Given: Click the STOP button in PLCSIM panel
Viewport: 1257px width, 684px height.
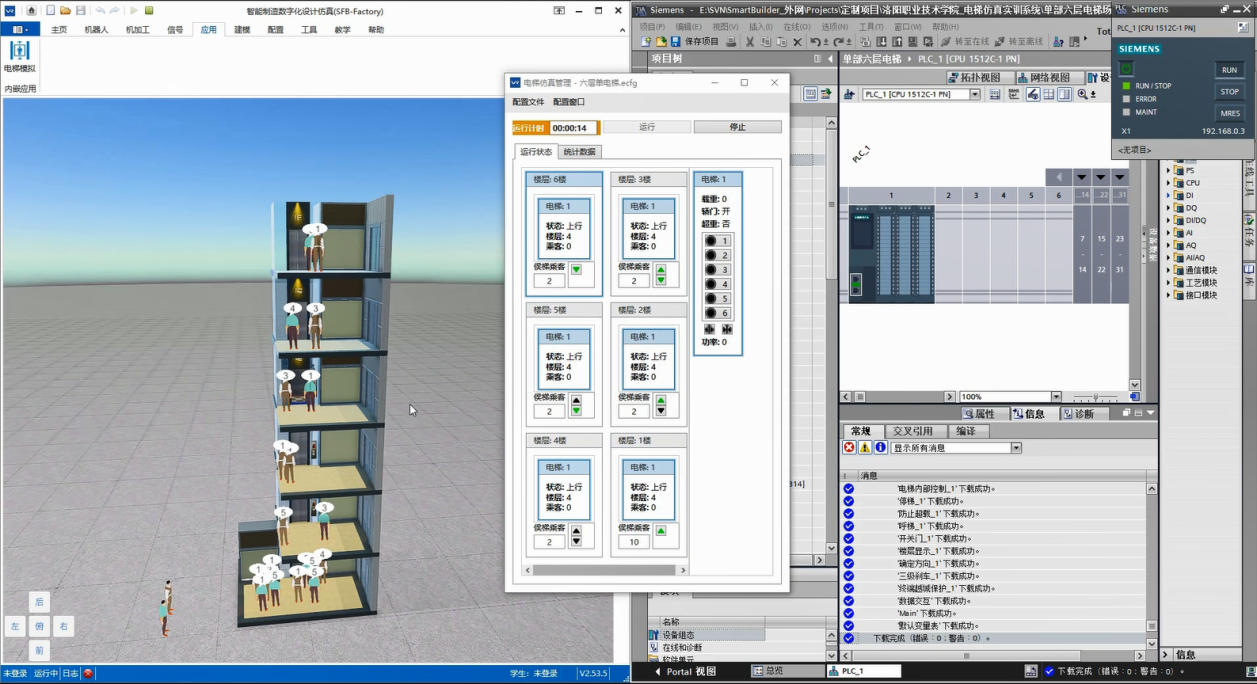Looking at the screenshot, I should 1229,91.
